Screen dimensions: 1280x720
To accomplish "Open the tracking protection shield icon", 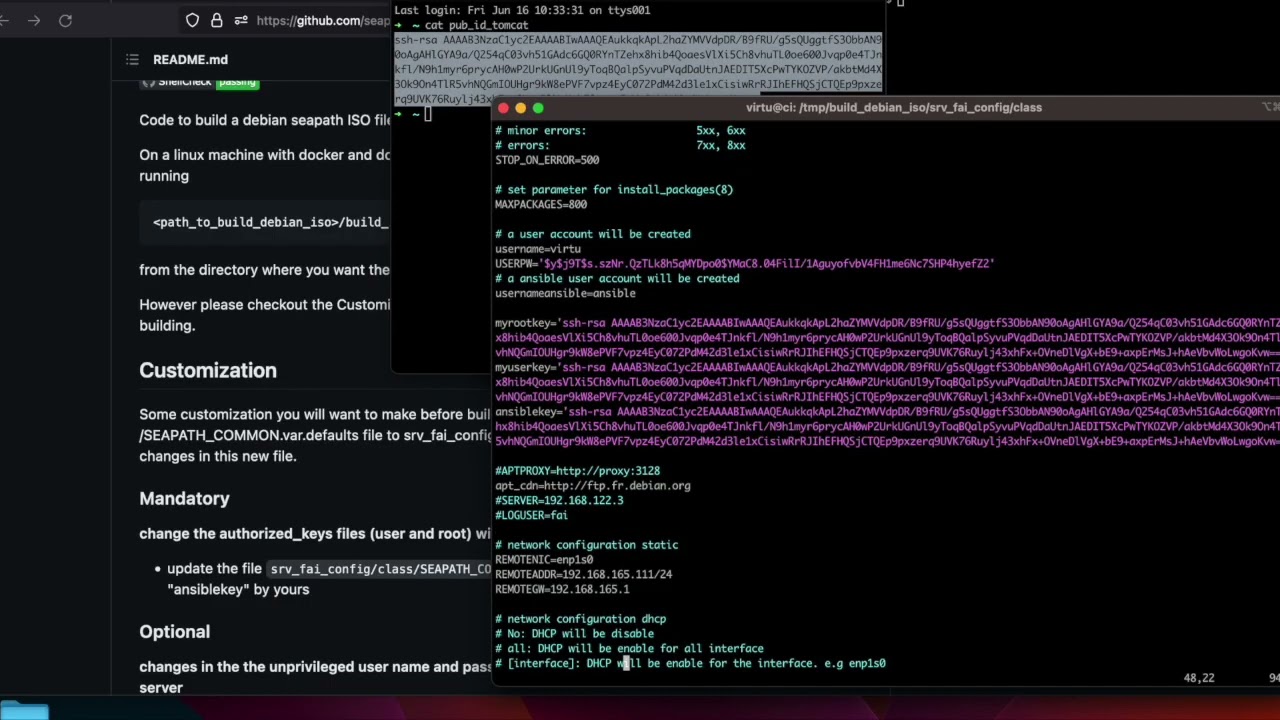I will click(193, 20).
